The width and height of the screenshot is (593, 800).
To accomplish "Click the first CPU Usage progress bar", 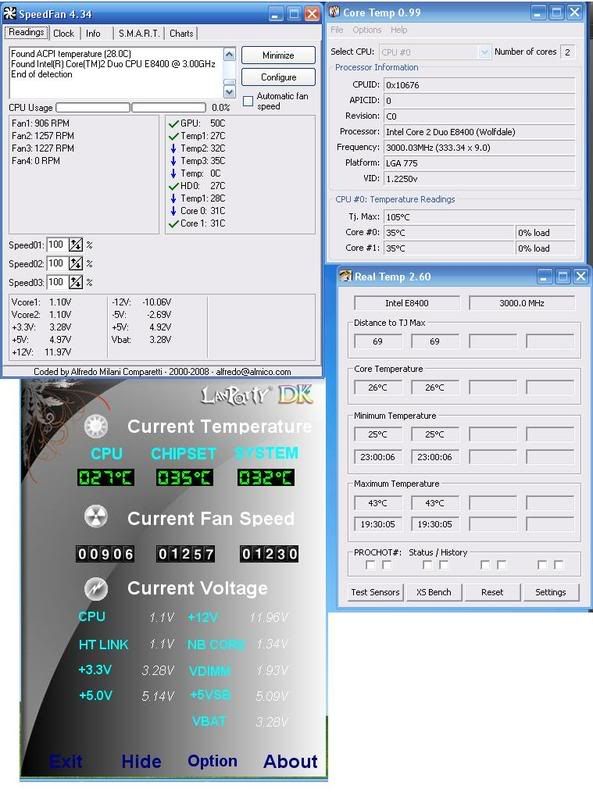I will (93, 108).
